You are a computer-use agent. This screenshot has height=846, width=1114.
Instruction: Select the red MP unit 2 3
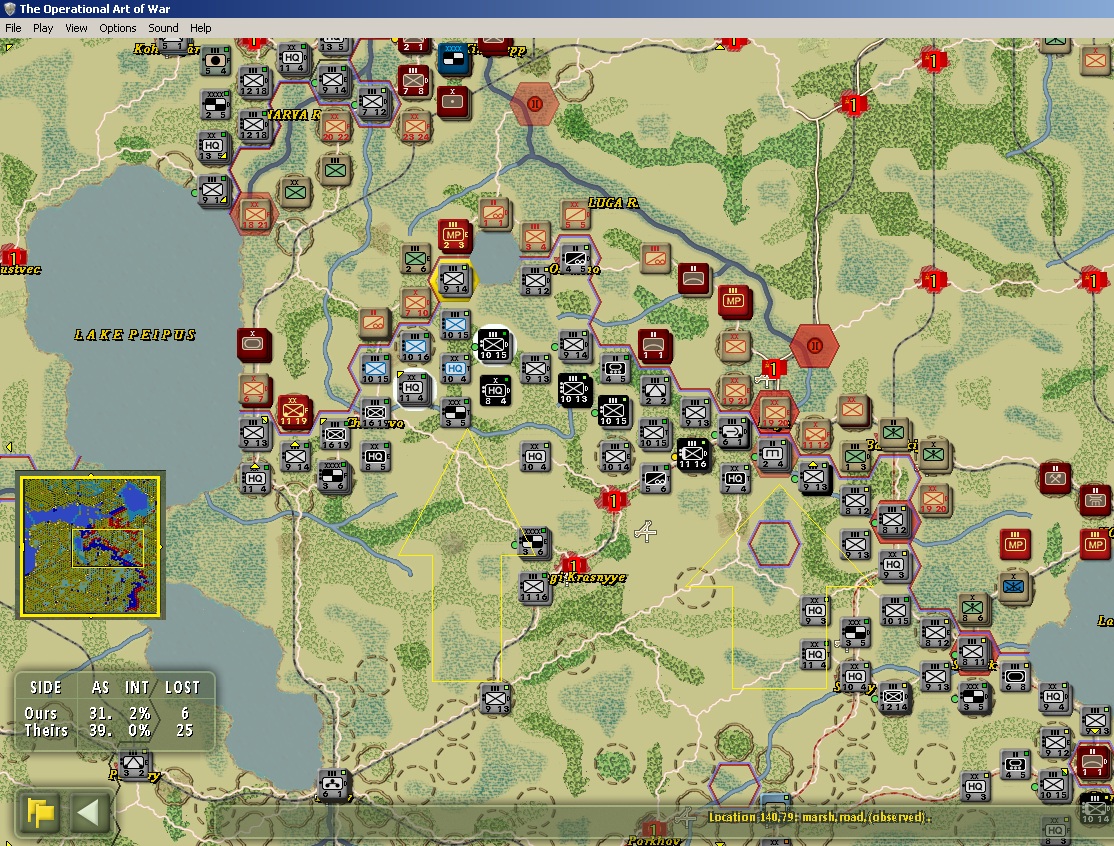[455, 235]
